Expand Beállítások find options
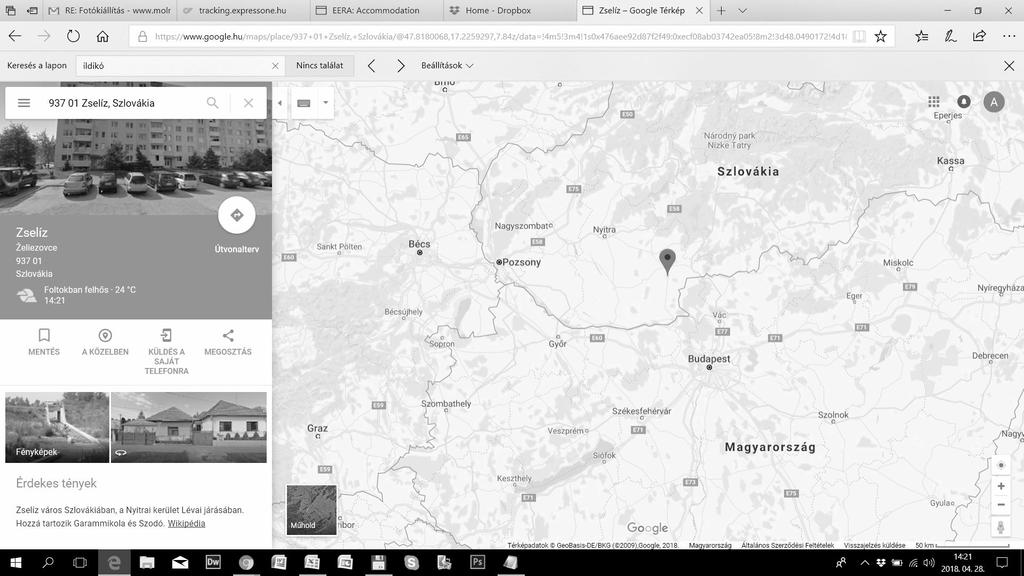This screenshot has height=576, width=1024. [447, 65]
